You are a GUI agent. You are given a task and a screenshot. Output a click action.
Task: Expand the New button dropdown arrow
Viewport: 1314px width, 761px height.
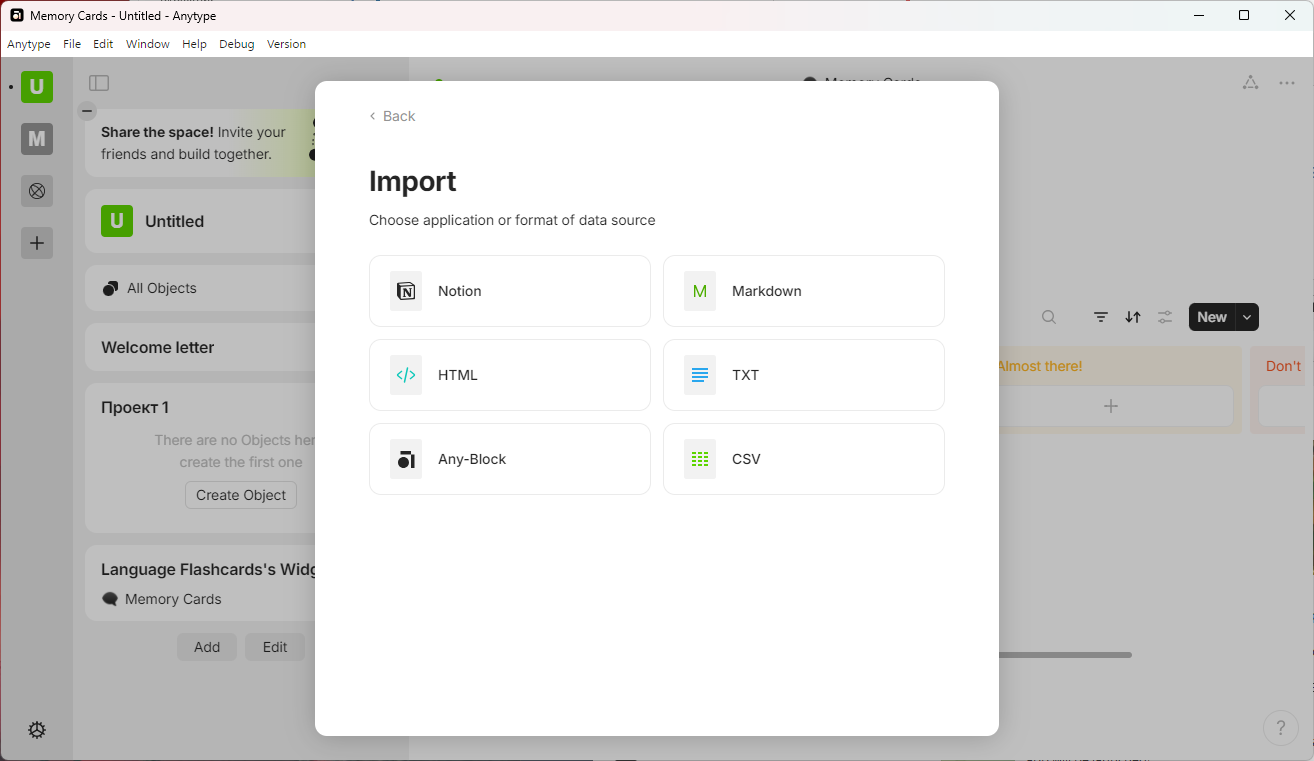(x=1247, y=317)
